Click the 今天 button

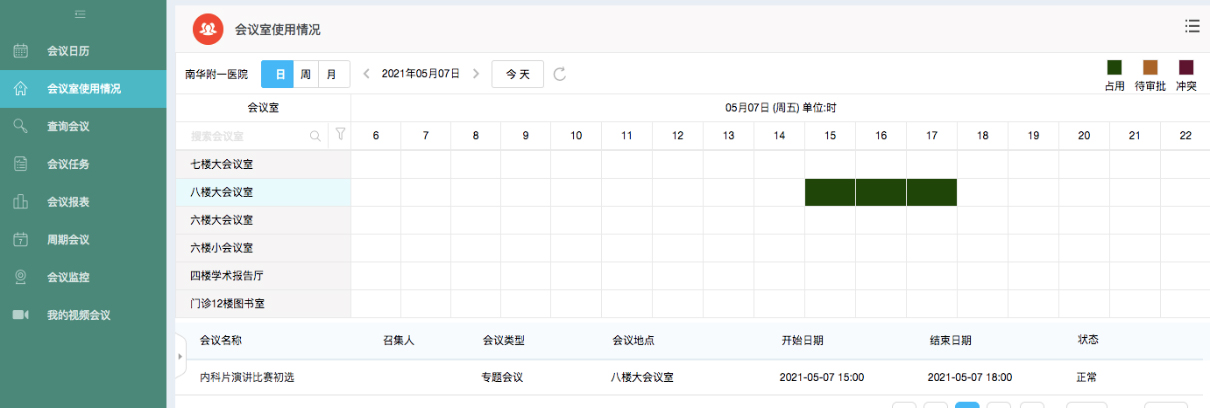(517, 74)
